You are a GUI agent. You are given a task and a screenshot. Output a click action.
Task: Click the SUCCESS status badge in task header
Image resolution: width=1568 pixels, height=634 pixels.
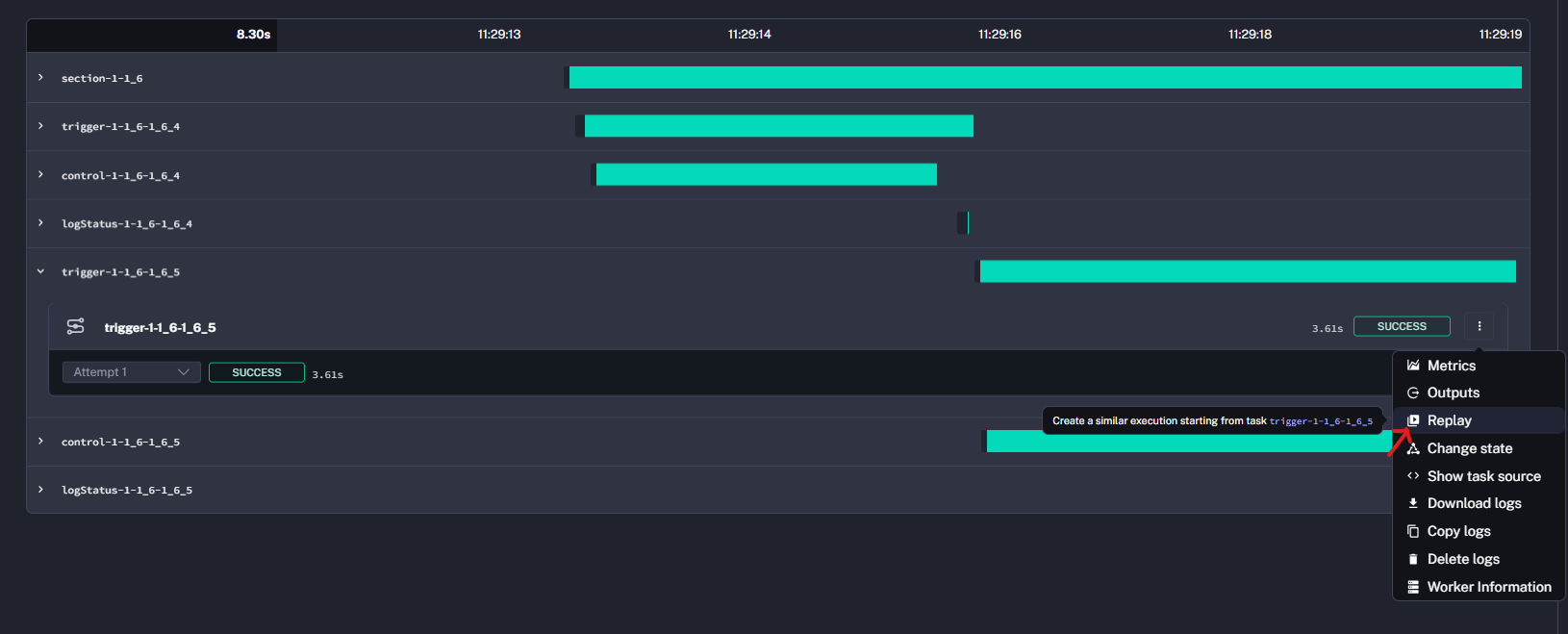(1402, 326)
